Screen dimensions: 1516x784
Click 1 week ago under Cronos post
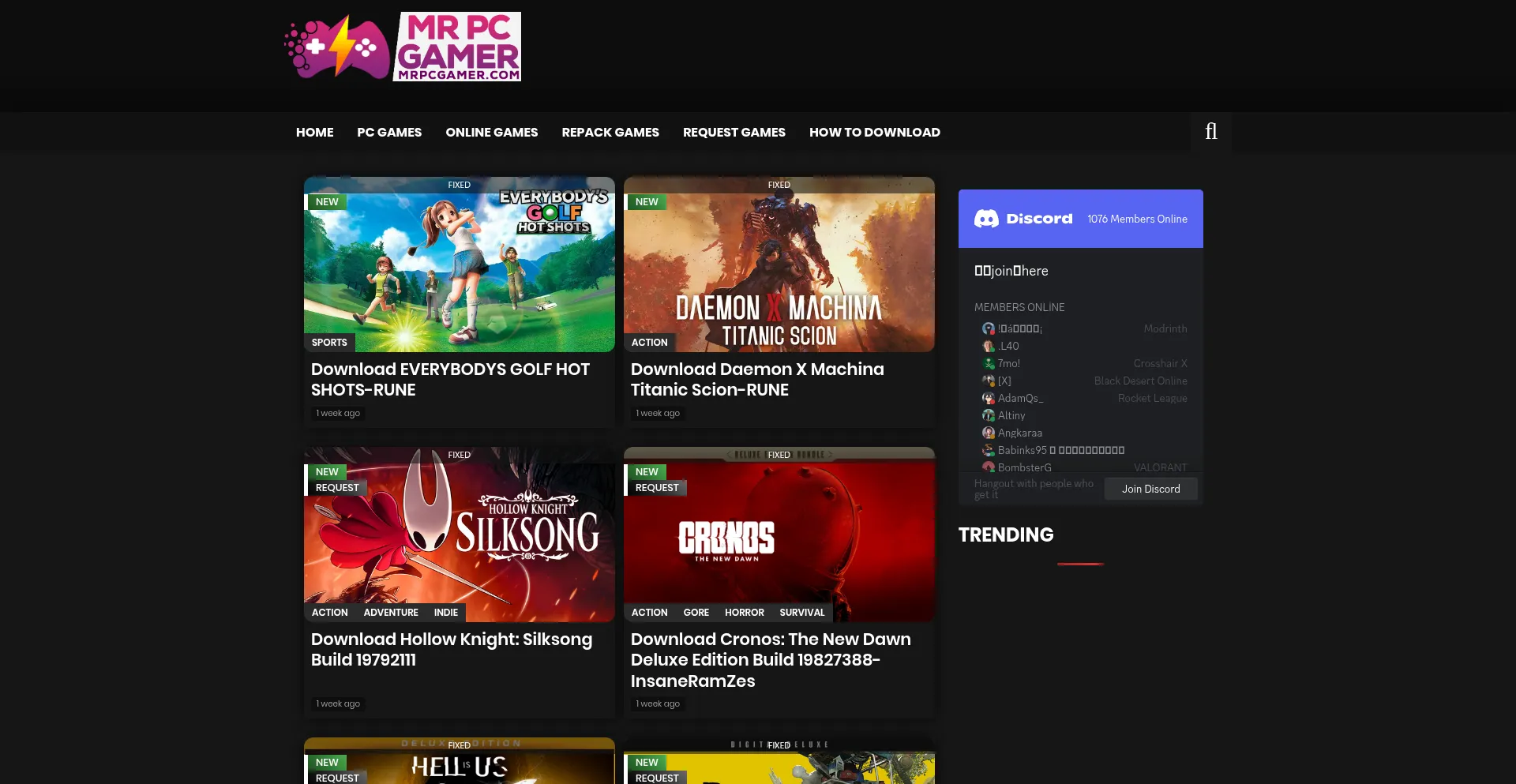tap(658, 703)
